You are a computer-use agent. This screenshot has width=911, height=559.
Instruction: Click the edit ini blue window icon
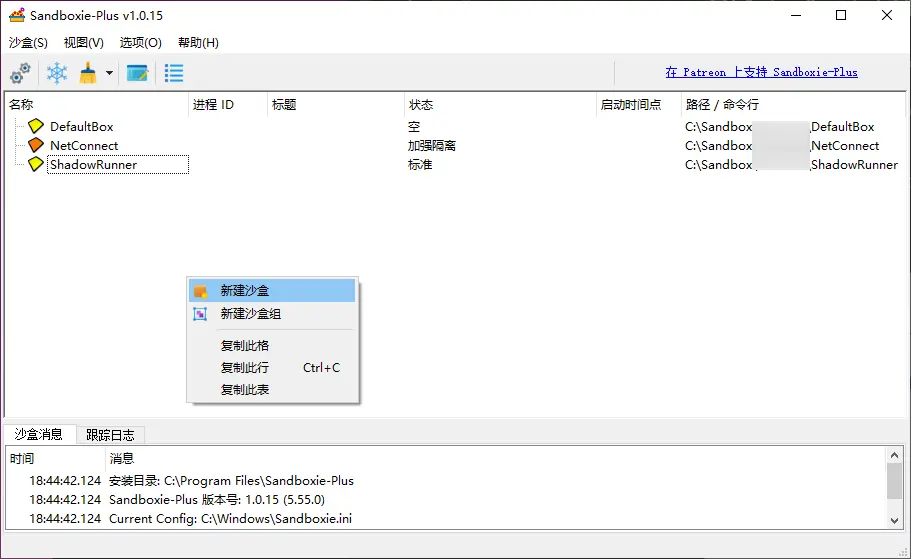[137, 73]
